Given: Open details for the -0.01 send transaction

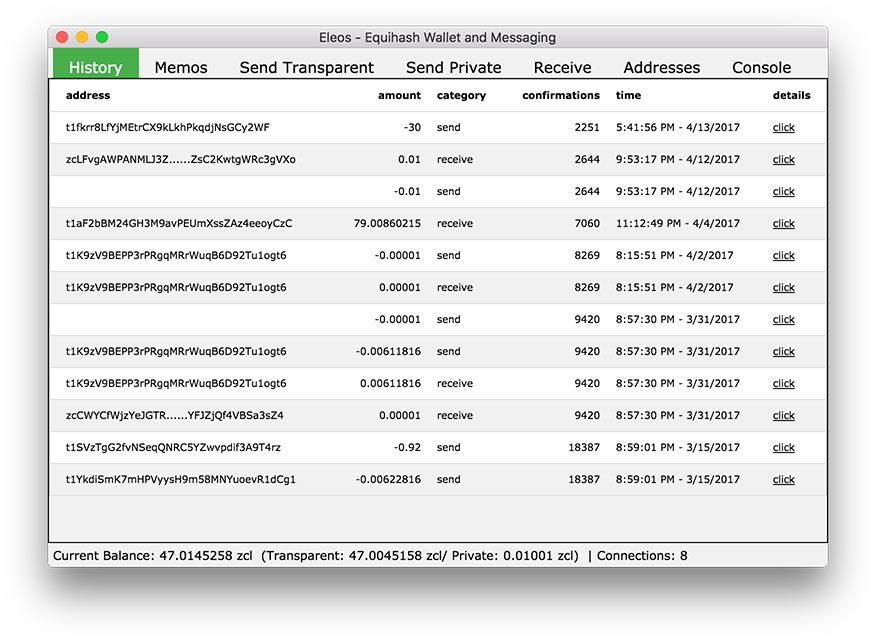Looking at the screenshot, I should point(783,191).
